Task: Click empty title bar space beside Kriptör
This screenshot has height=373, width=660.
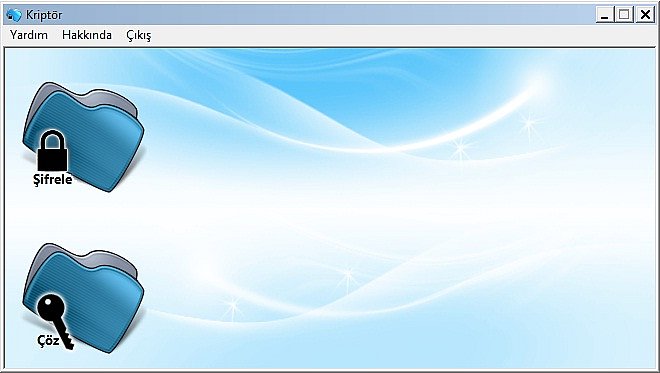Action: pyautogui.click(x=328, y=15)
